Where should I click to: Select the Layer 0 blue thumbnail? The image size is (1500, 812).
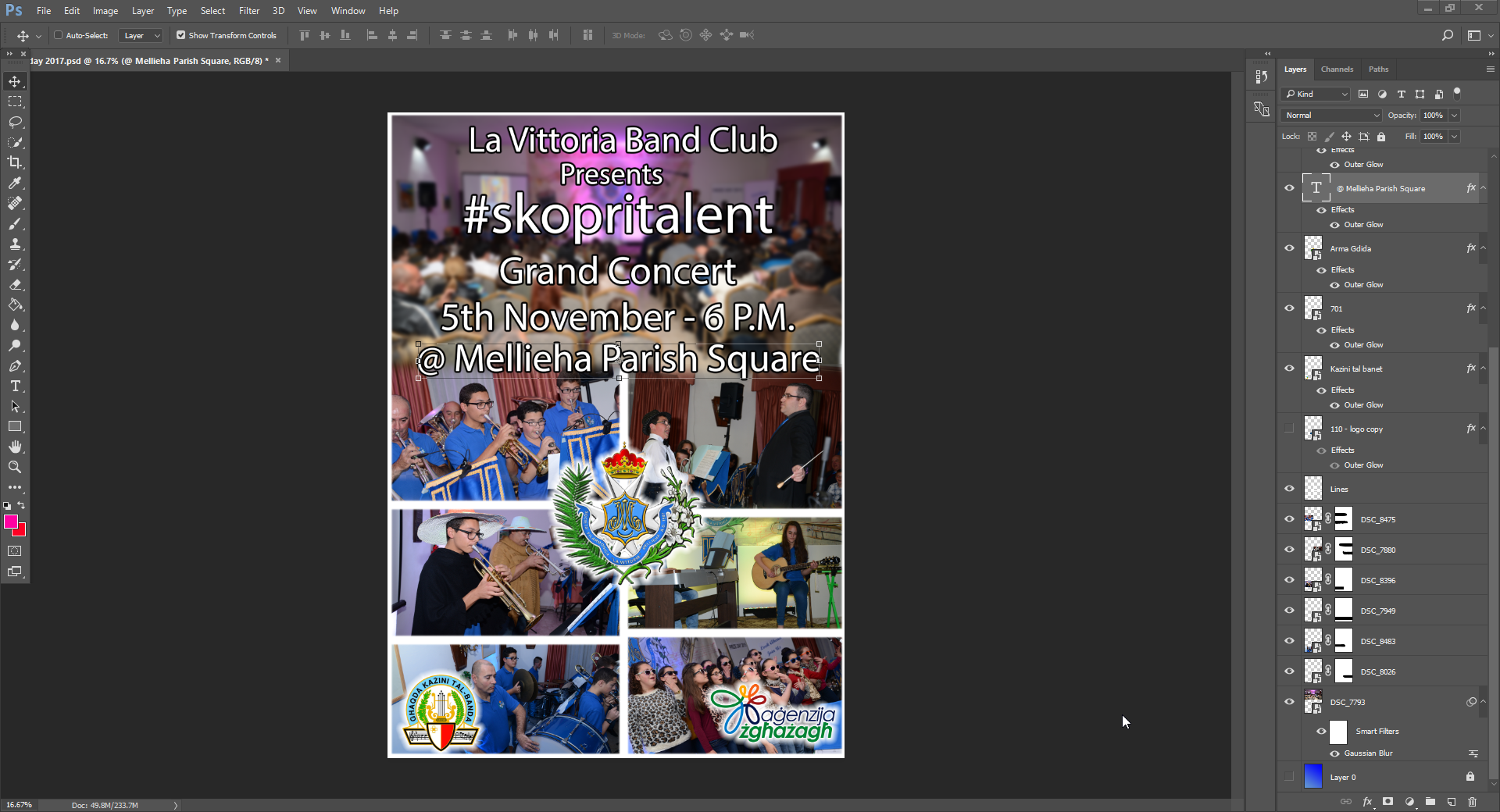click(1313, 777)
